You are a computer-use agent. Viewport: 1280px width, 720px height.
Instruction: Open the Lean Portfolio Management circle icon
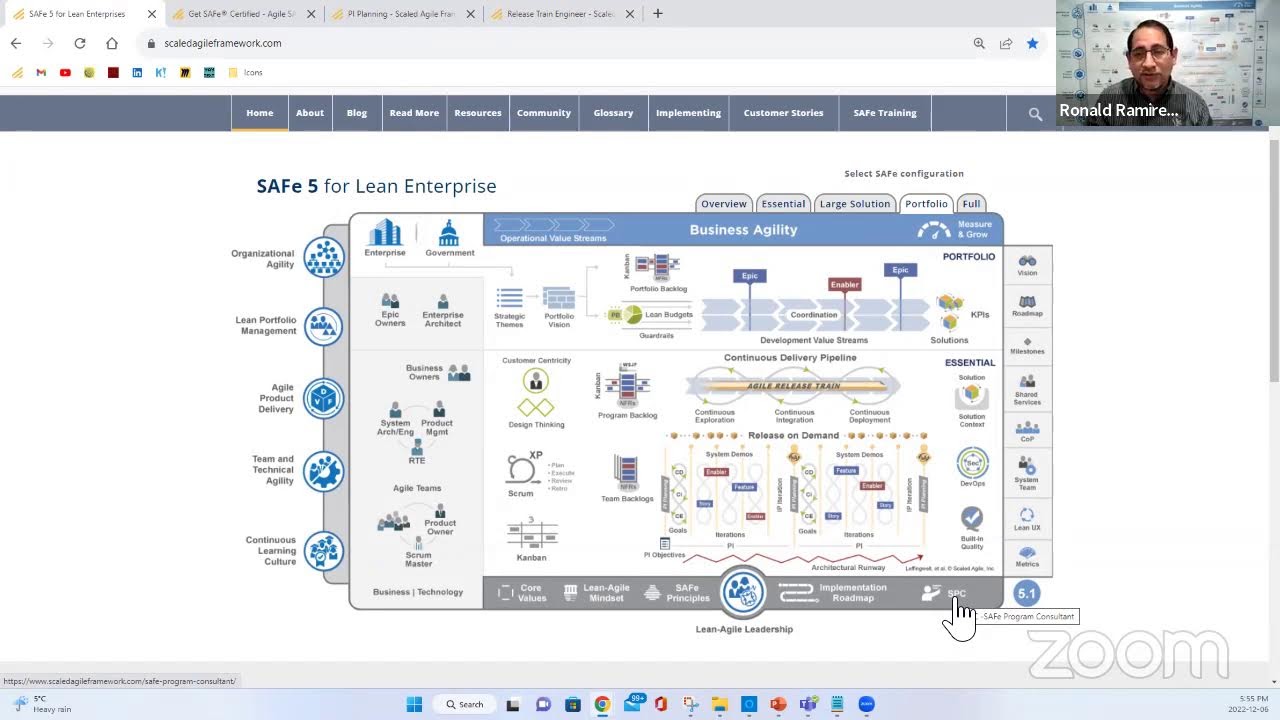pyautogui.click(x=323, y=326)
